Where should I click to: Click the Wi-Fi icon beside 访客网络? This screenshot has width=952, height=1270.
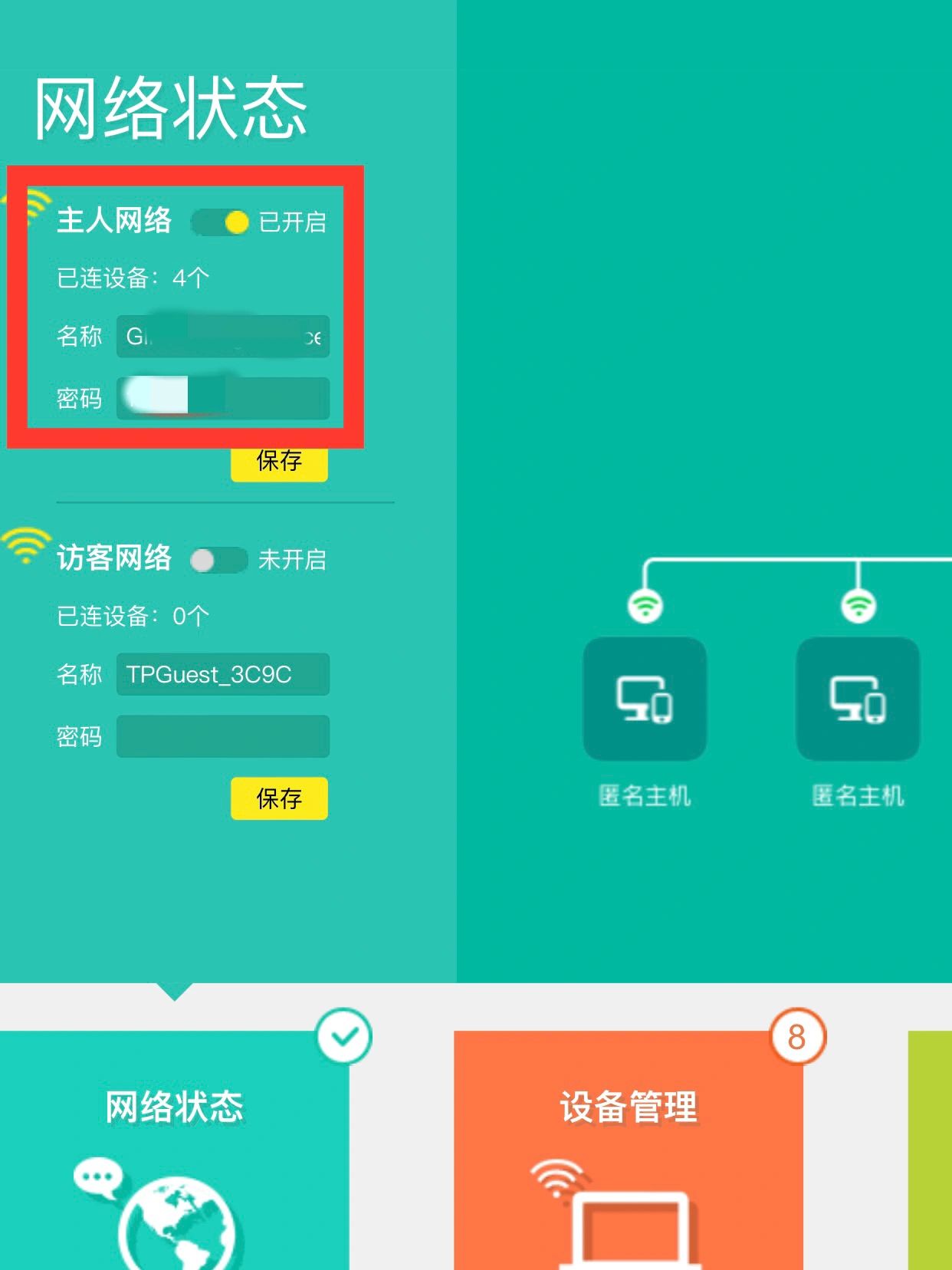click(x=25, y=546)
